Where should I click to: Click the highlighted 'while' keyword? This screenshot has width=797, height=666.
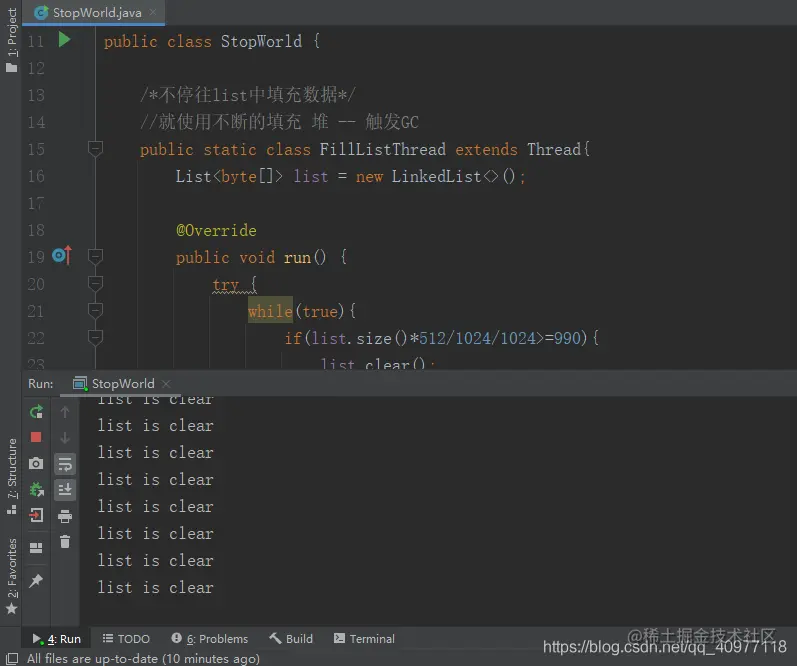coord(270,311)
